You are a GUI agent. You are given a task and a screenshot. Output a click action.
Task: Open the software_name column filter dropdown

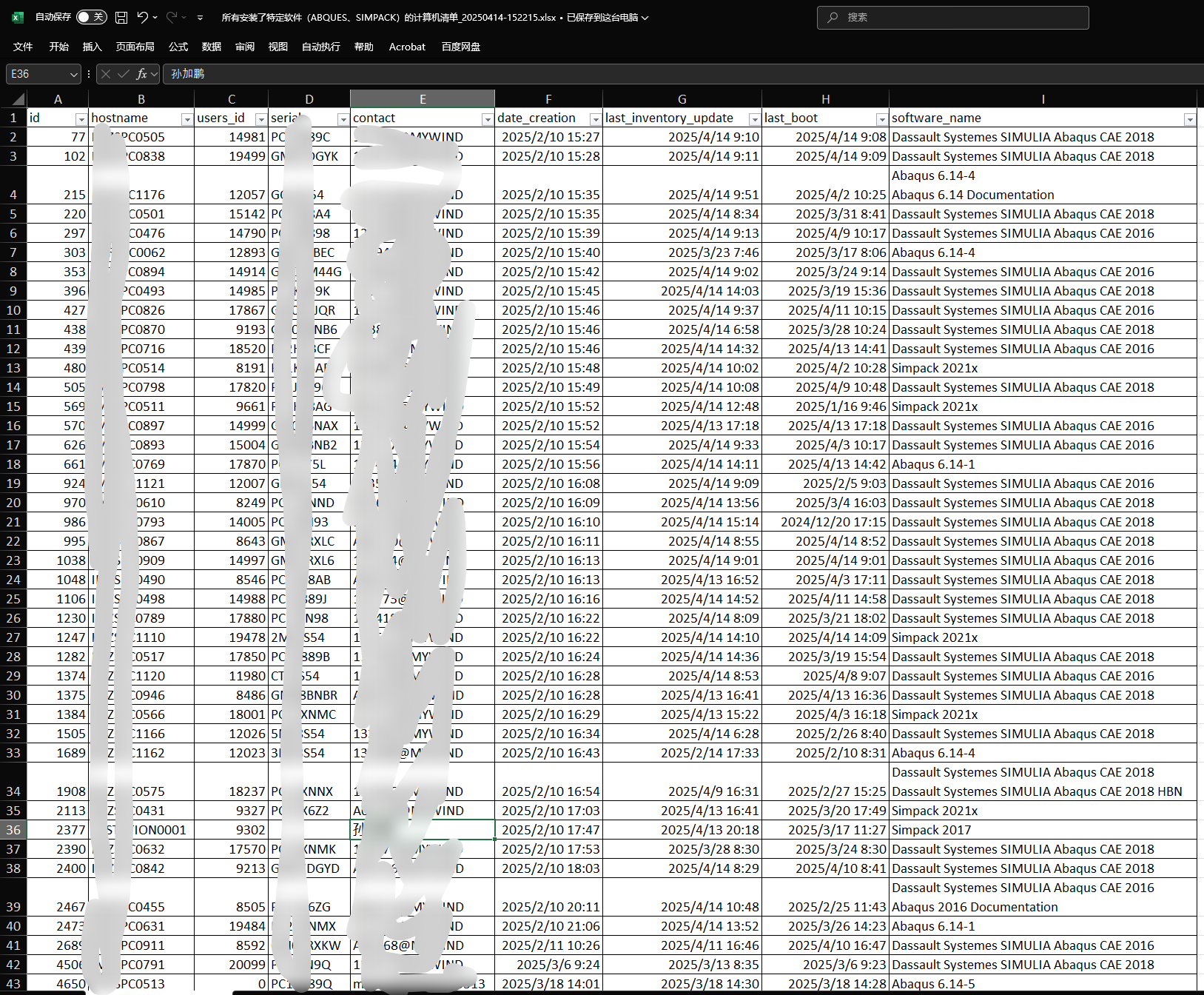(1189, 119)
